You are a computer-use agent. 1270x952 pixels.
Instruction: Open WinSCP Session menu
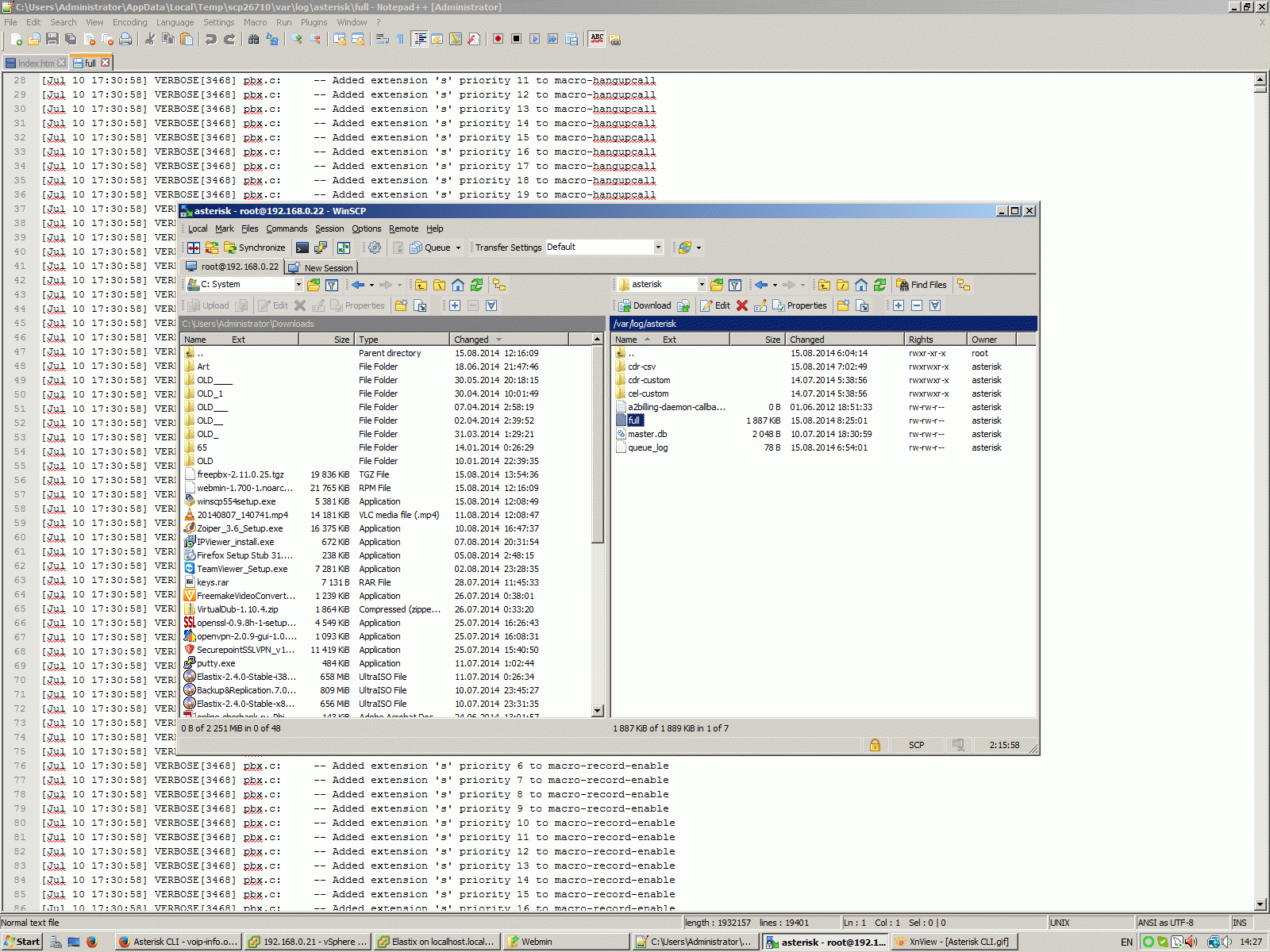tap(329, 228)
